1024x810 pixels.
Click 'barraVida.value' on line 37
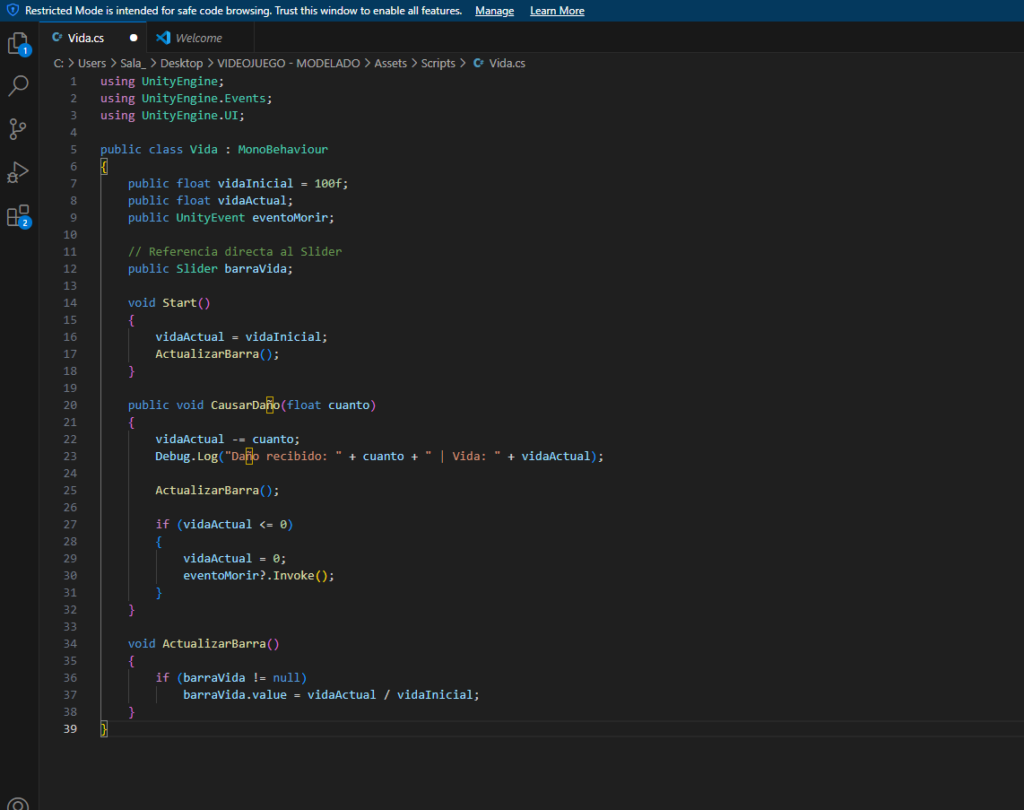pyautogui.click(x=234, y=694)
